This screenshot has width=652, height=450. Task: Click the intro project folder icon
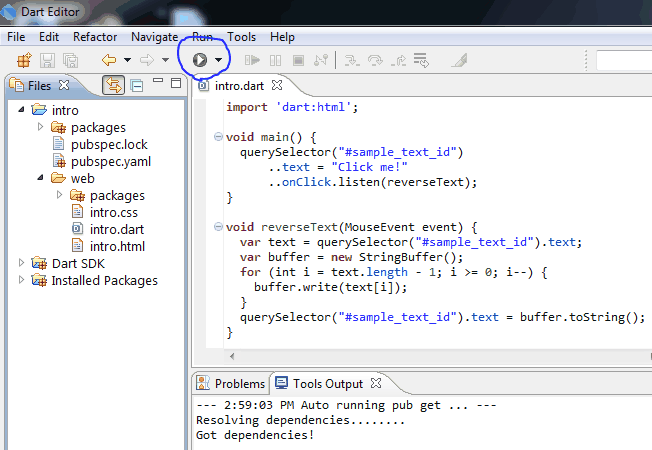tap(39, 110)
